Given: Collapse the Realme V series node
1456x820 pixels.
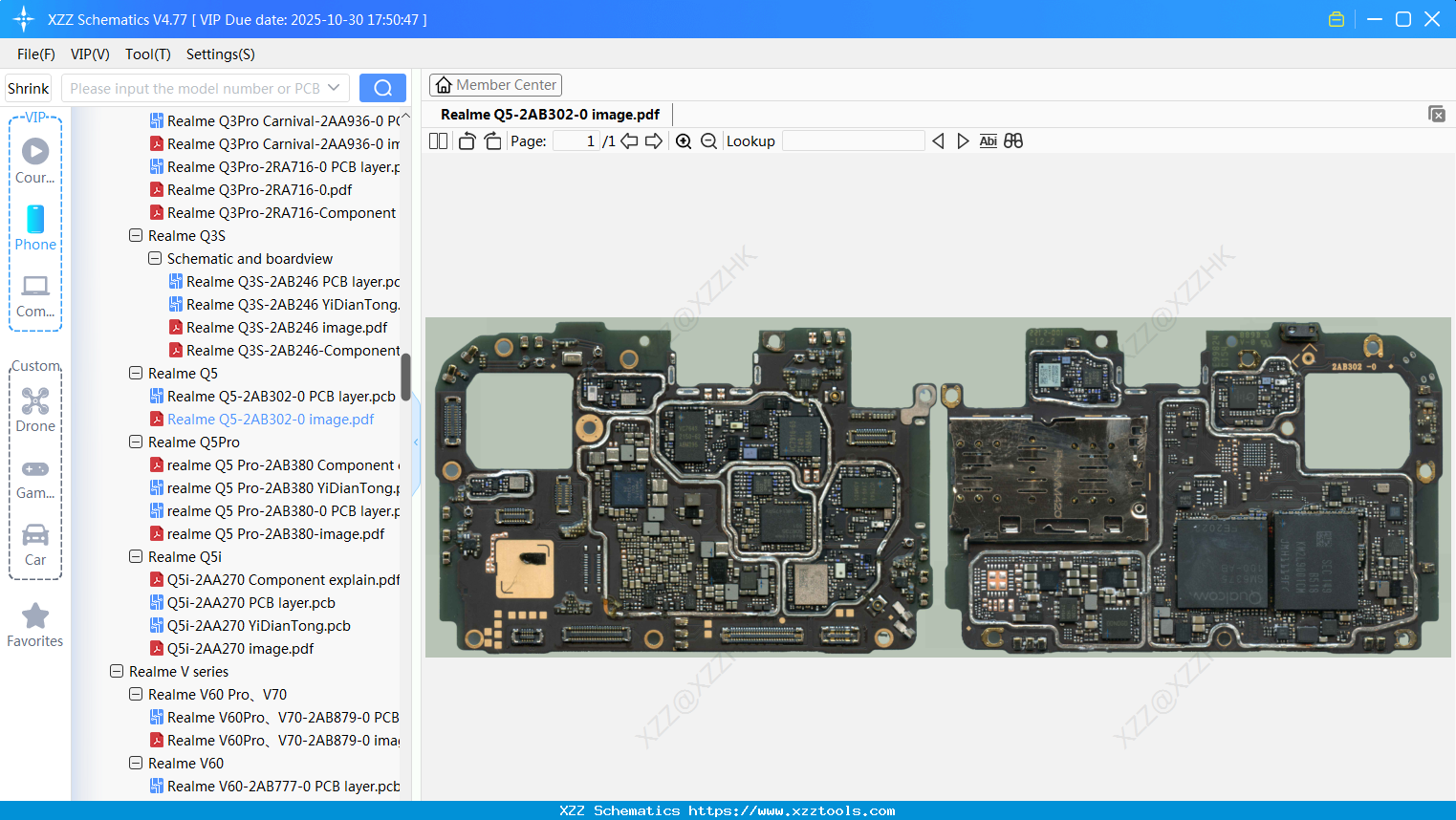Looking at the screenshot, I should point(117,672).
